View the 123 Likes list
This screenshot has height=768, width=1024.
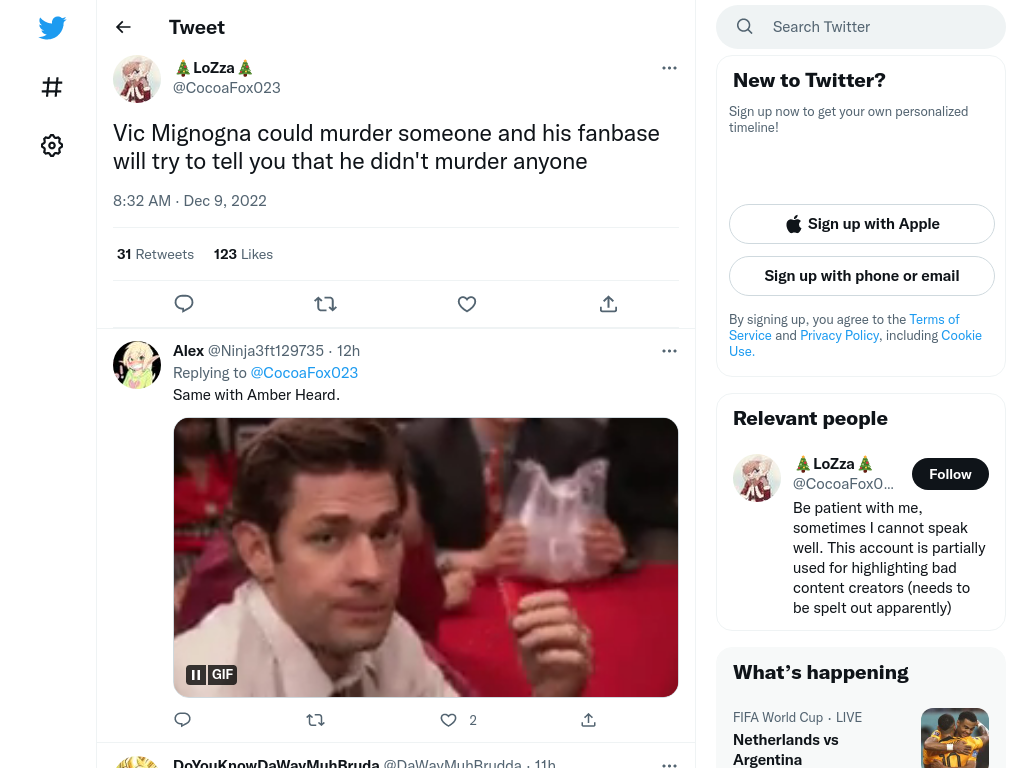point(243,254)
